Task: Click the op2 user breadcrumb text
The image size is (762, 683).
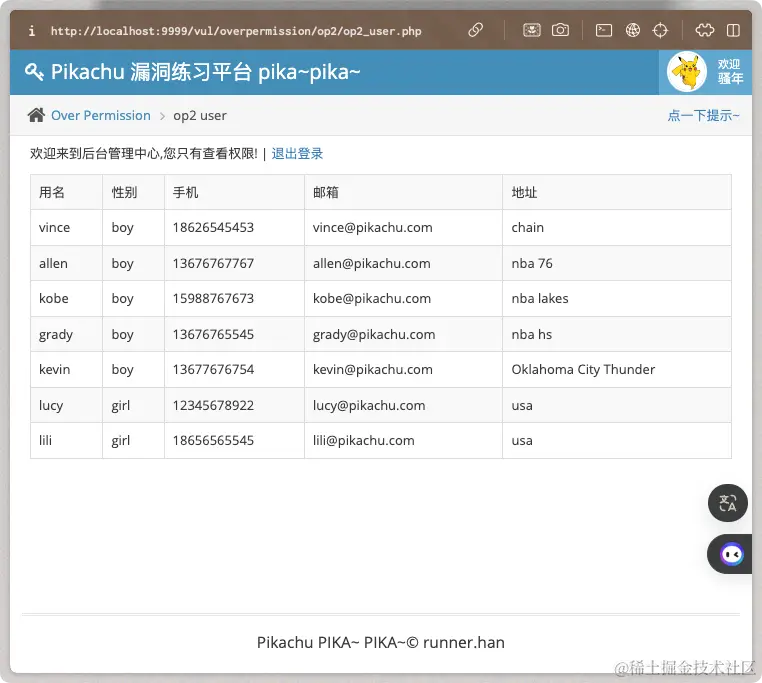Action: [200, 116]
